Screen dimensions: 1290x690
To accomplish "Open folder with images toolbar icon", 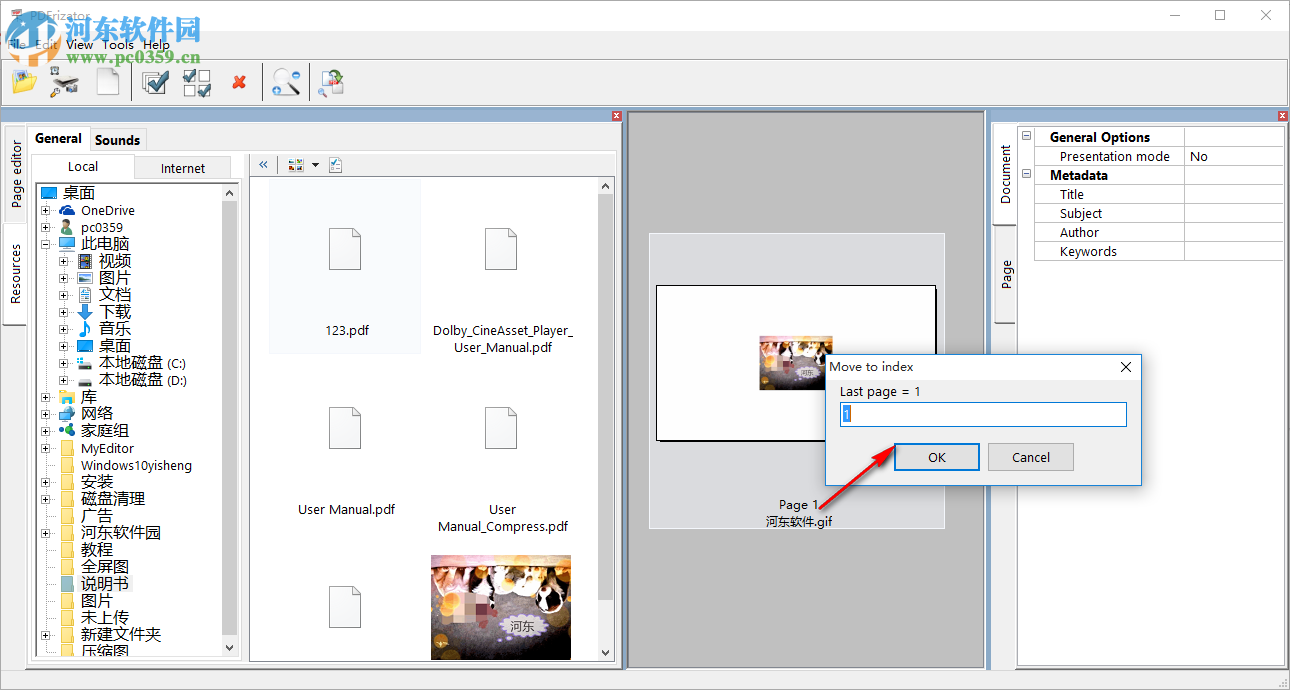I will [x=24, y=82].
